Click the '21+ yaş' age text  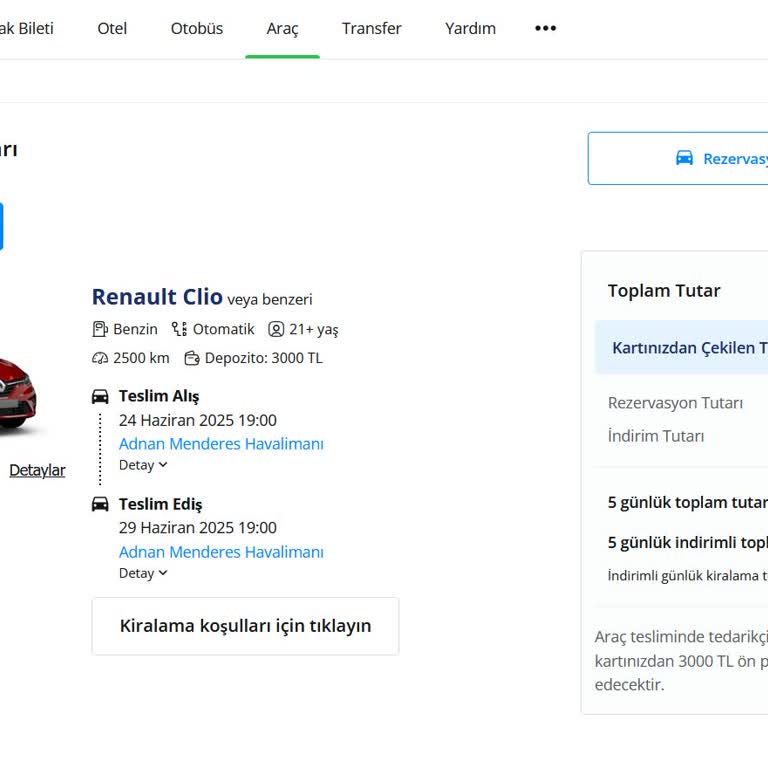(x=313, y=330)
